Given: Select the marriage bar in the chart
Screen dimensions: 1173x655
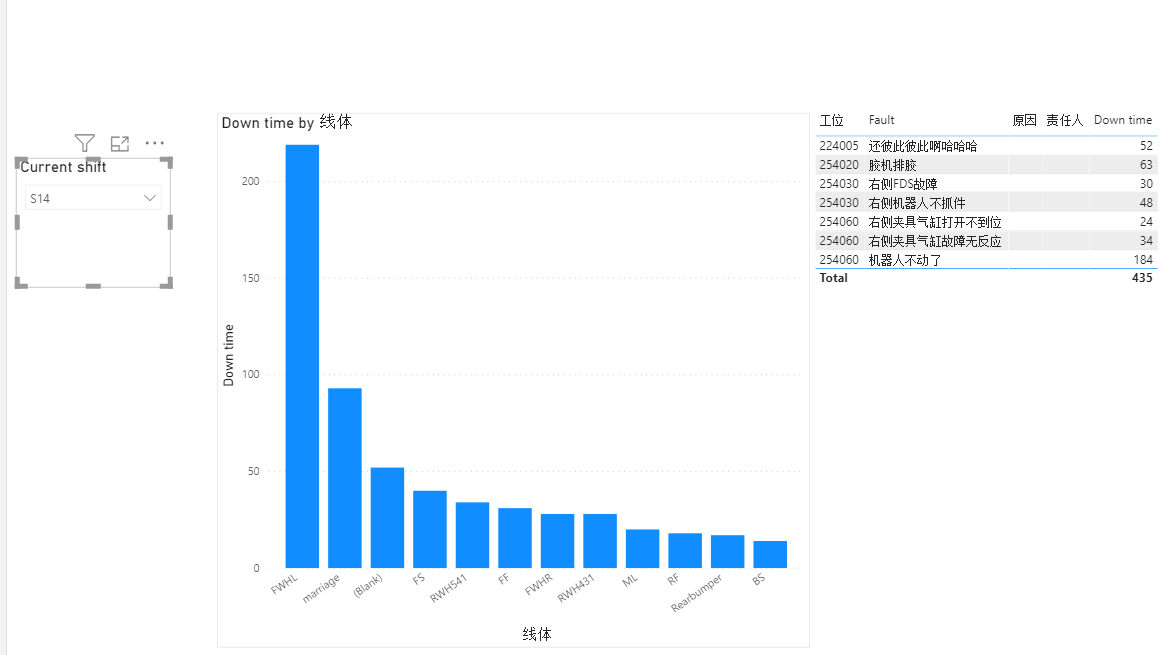Looking at the screenshot, I should click(x=345, y=478).
